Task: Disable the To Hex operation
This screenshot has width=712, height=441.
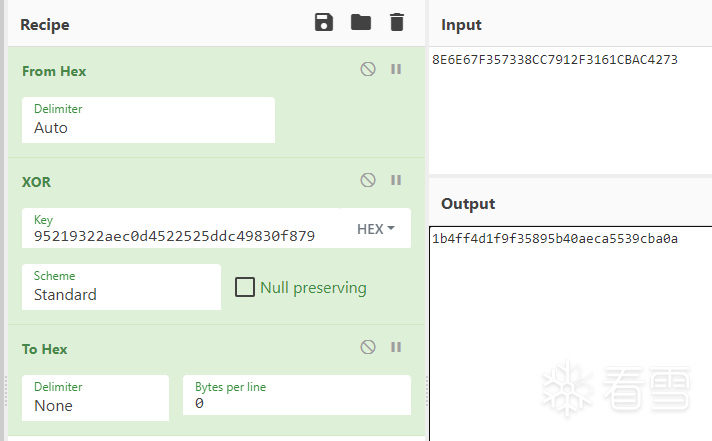Action: 368,347
